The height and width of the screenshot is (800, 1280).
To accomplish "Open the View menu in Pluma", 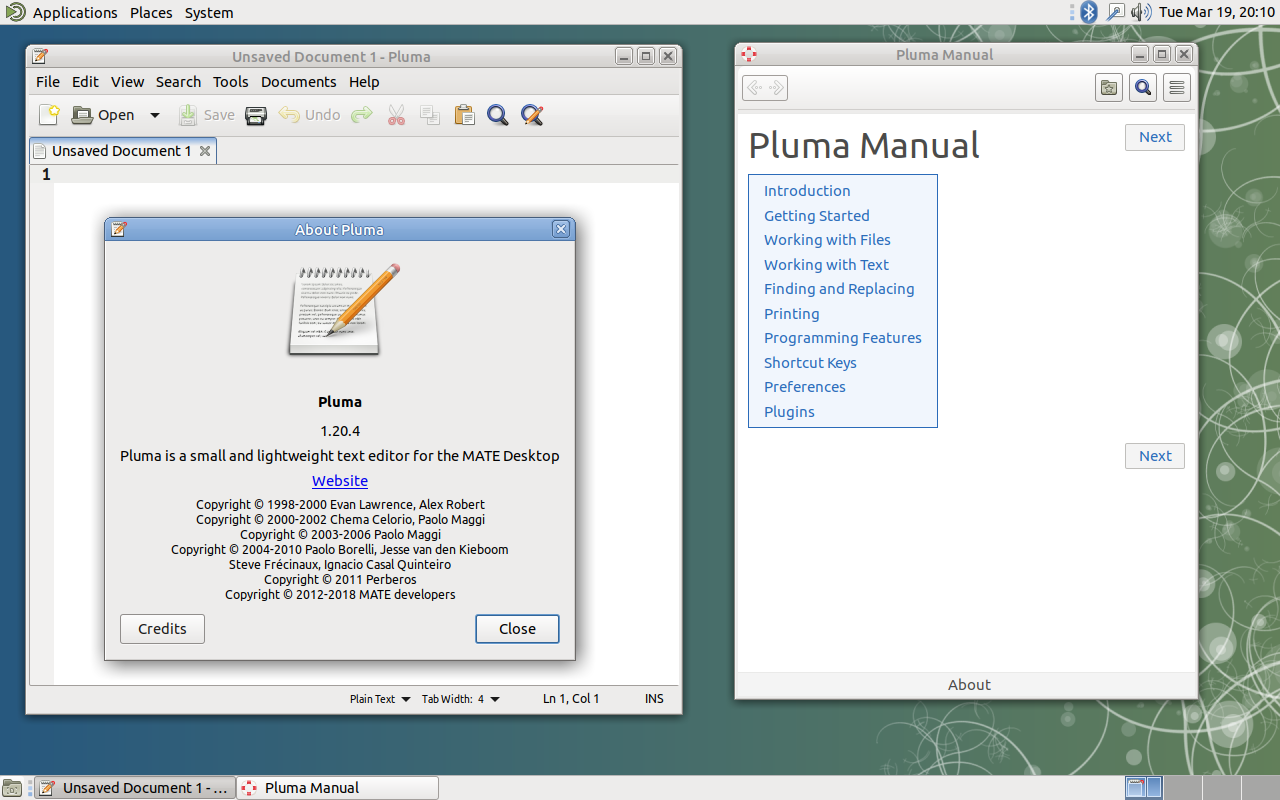I will pyautogui.click(x=127, y=82).
